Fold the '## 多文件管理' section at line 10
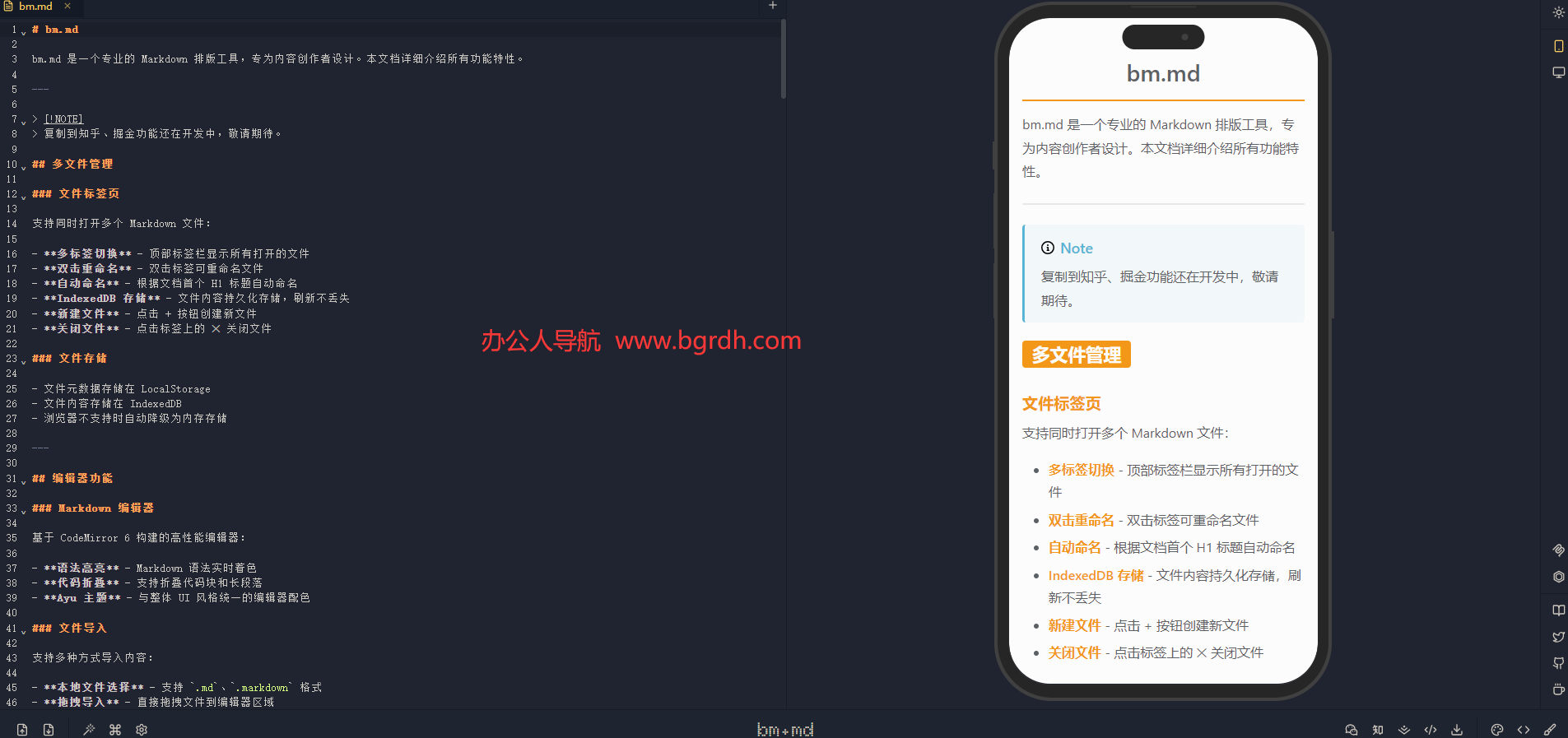 (23, 166)
